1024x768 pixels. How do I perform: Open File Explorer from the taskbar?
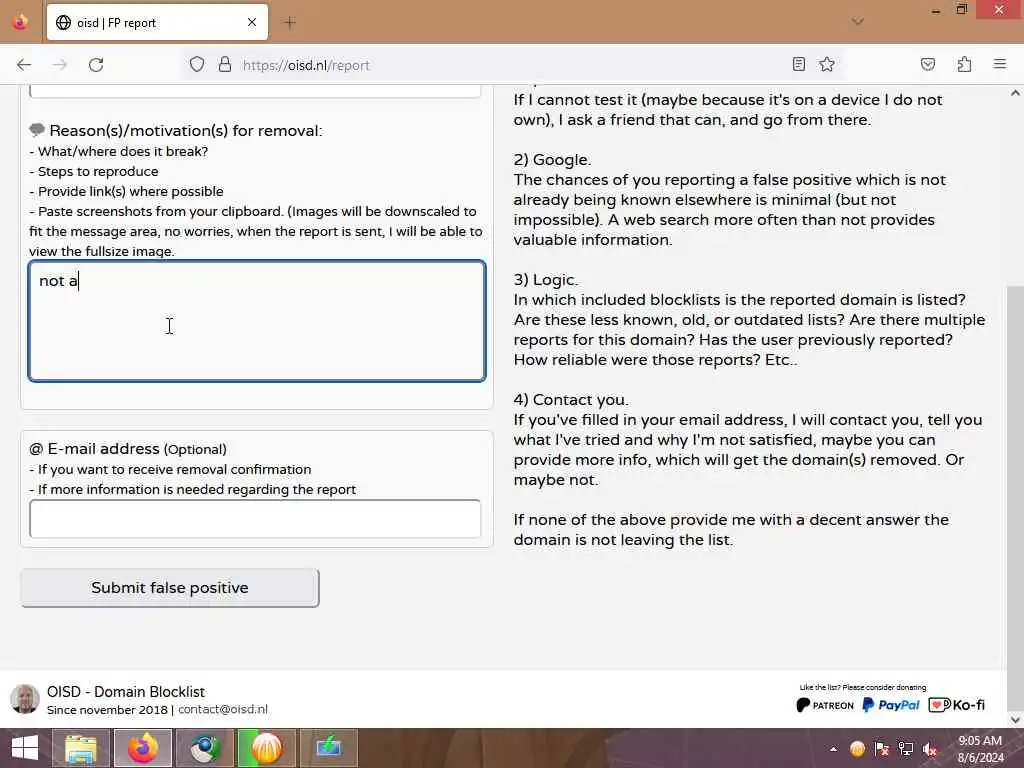(81, 748)
